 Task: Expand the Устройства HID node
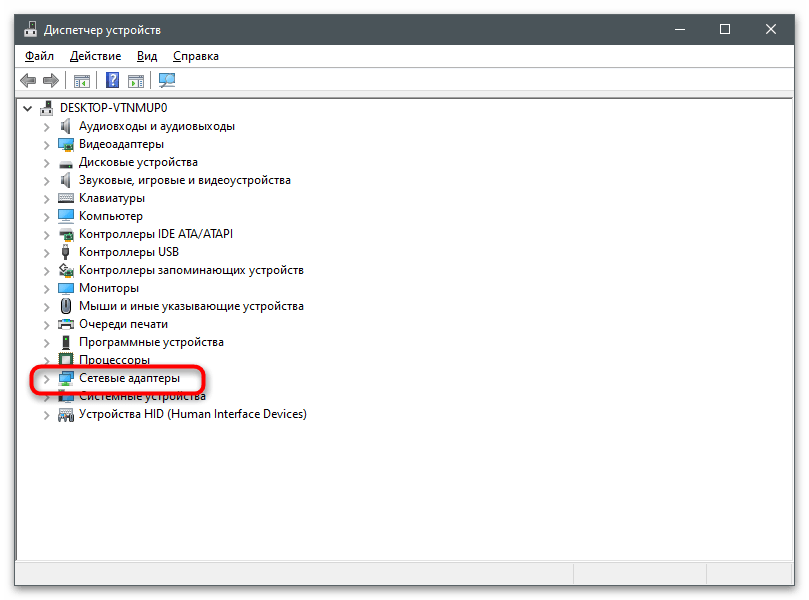pyautogui.click(x=46, y=415)
